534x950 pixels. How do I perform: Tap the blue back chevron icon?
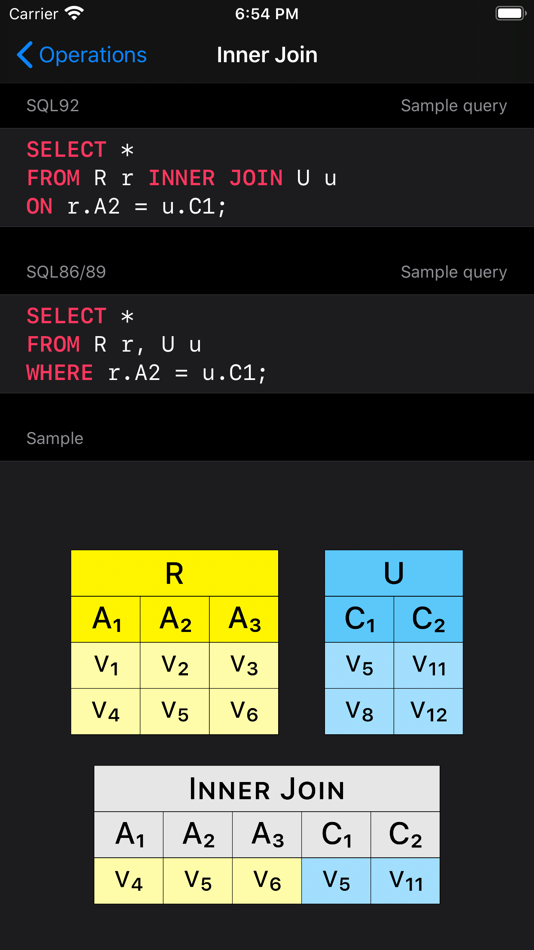pos(24,55)
